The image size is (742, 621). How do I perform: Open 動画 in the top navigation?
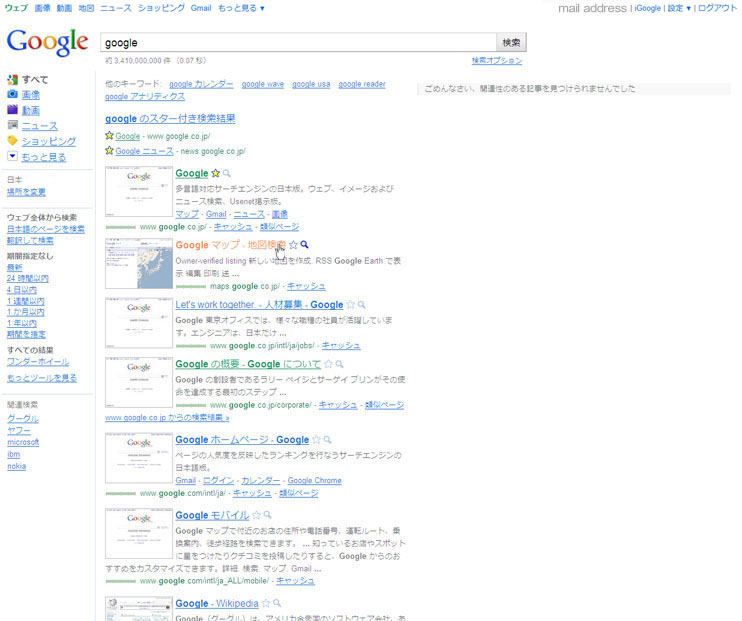[64, 8]
